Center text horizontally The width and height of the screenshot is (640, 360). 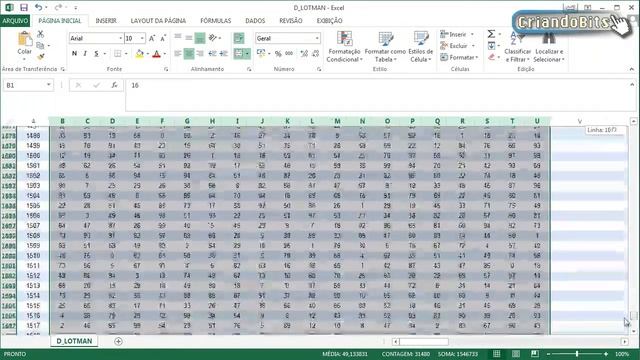pos(189,53)
